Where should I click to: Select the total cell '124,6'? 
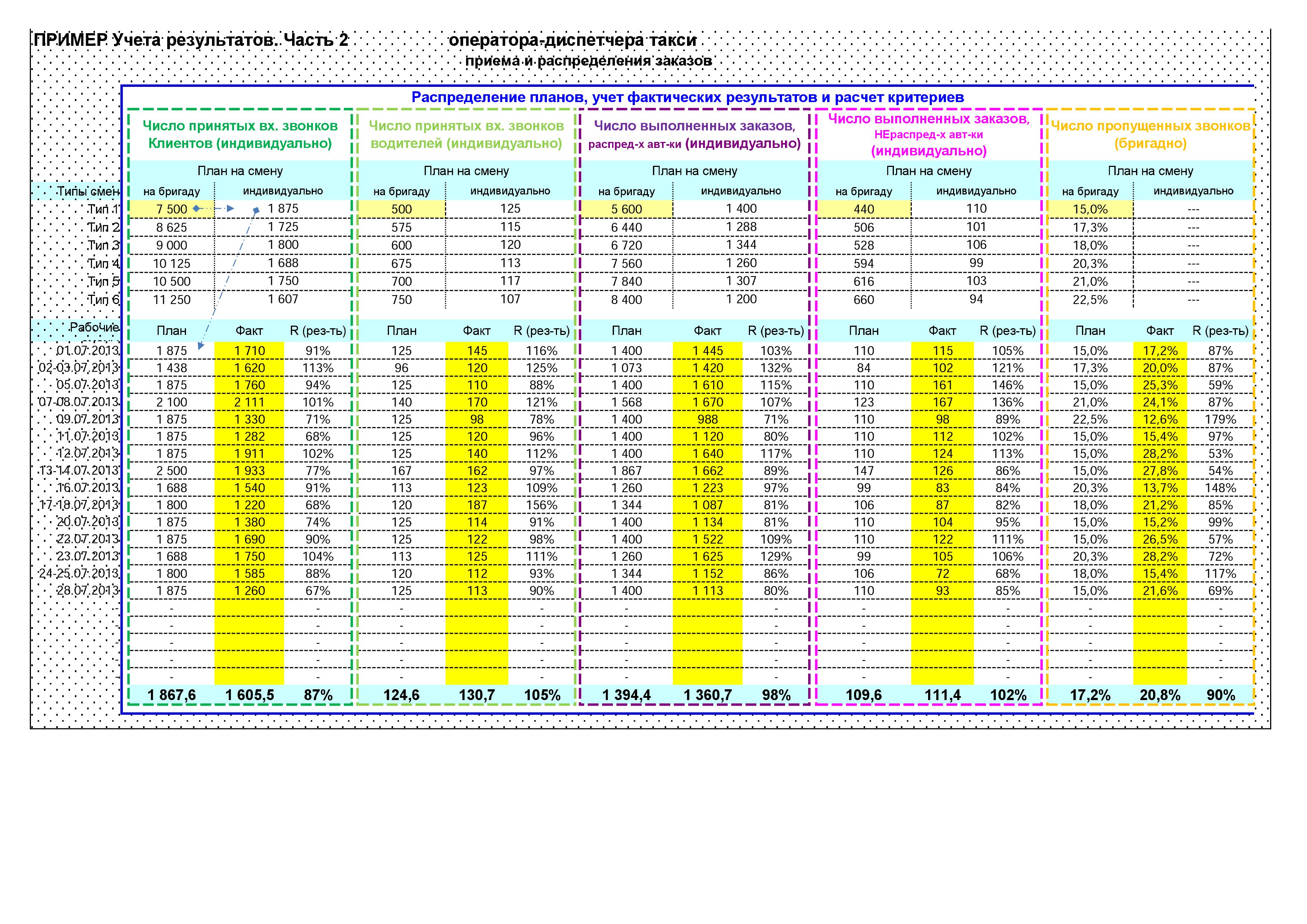(401, 695)
